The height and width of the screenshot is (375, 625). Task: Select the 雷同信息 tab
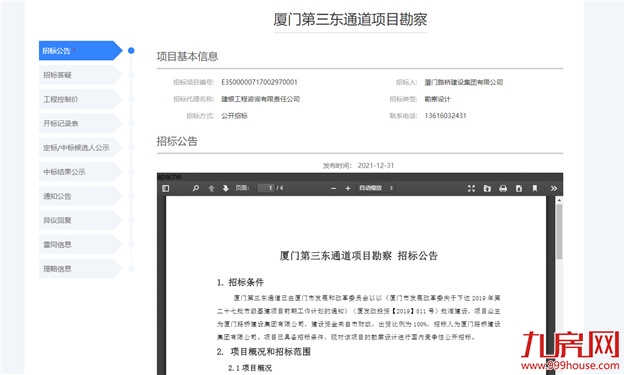80,244
